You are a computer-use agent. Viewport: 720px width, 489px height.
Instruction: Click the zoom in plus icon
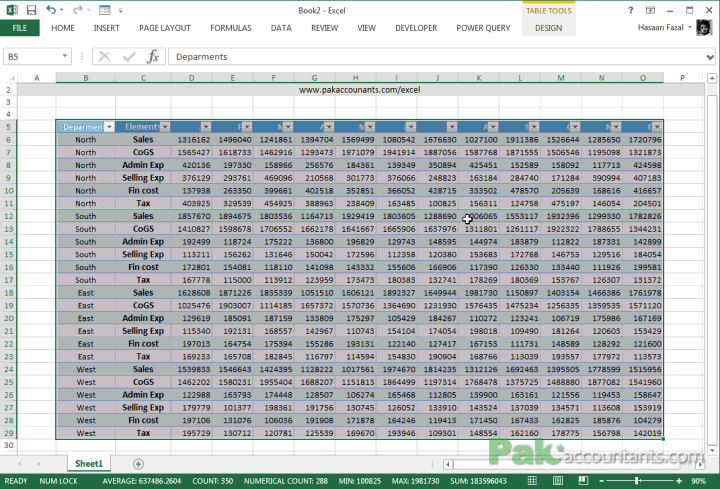[679, 481]
